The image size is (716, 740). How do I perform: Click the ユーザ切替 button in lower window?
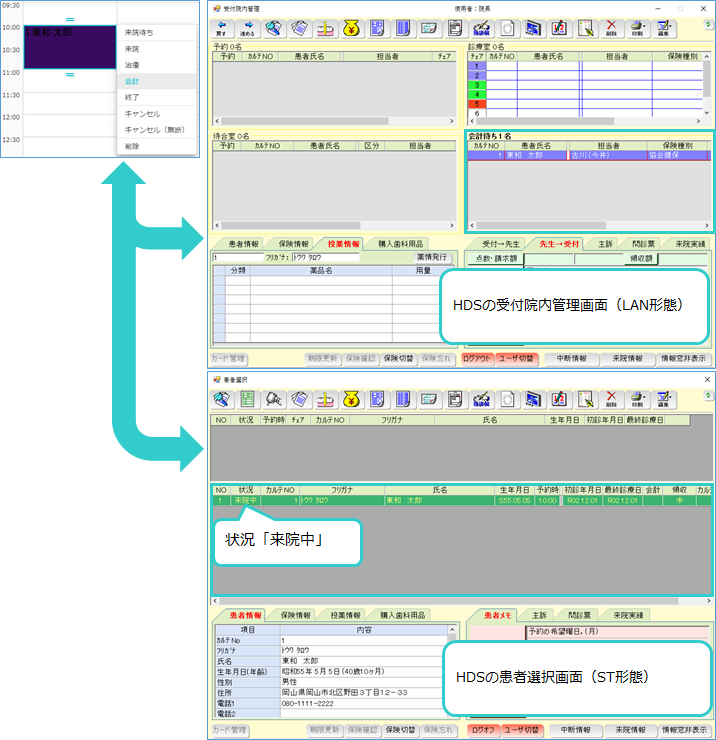(520, 730)
